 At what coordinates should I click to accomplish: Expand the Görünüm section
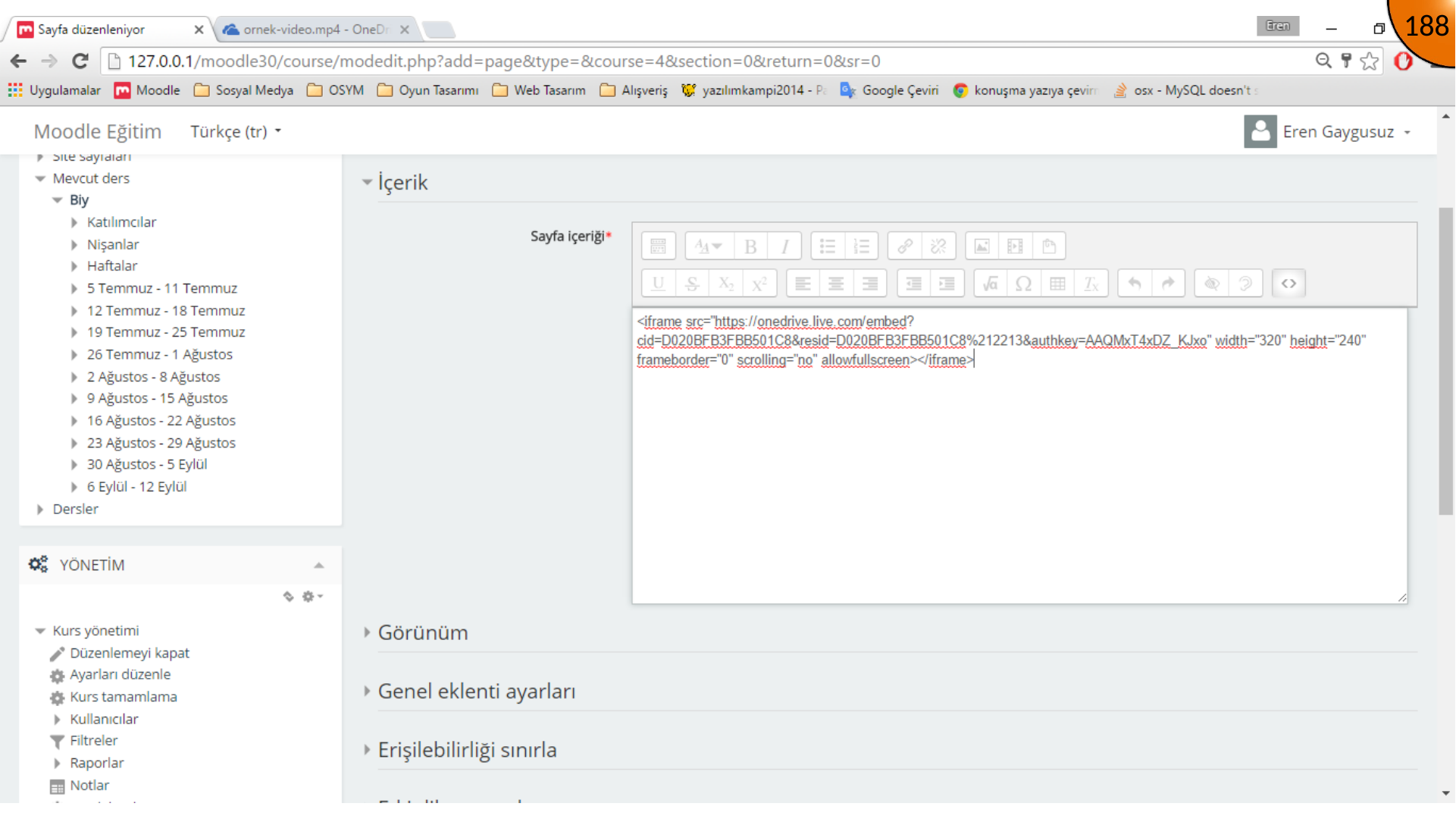click(415, 632)
